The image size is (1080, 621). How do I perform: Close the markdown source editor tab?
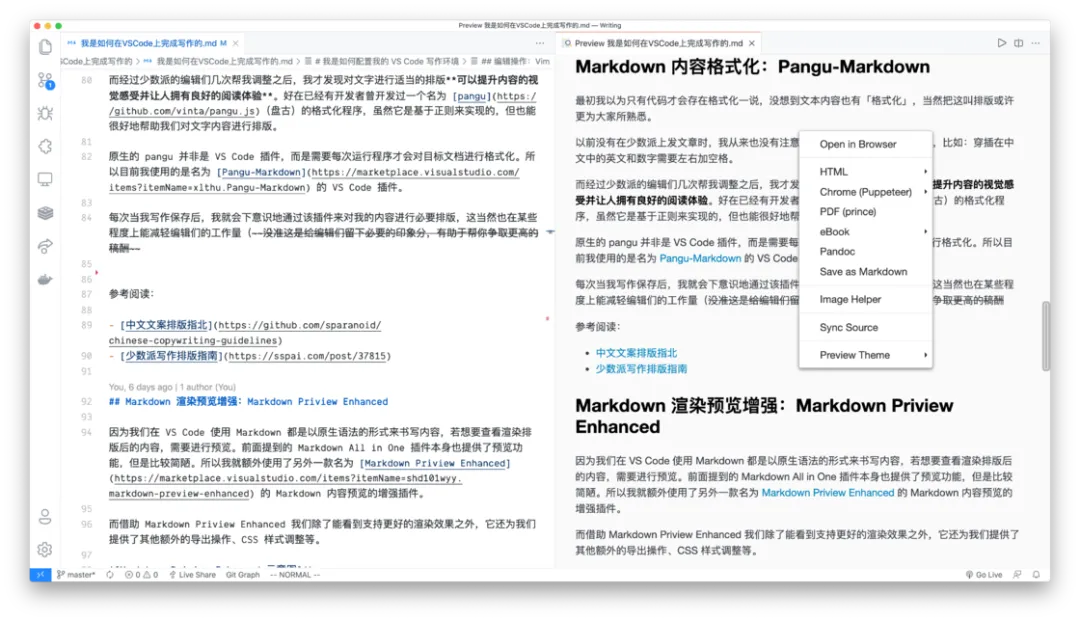pyautogui.click(x=236, y=43)
